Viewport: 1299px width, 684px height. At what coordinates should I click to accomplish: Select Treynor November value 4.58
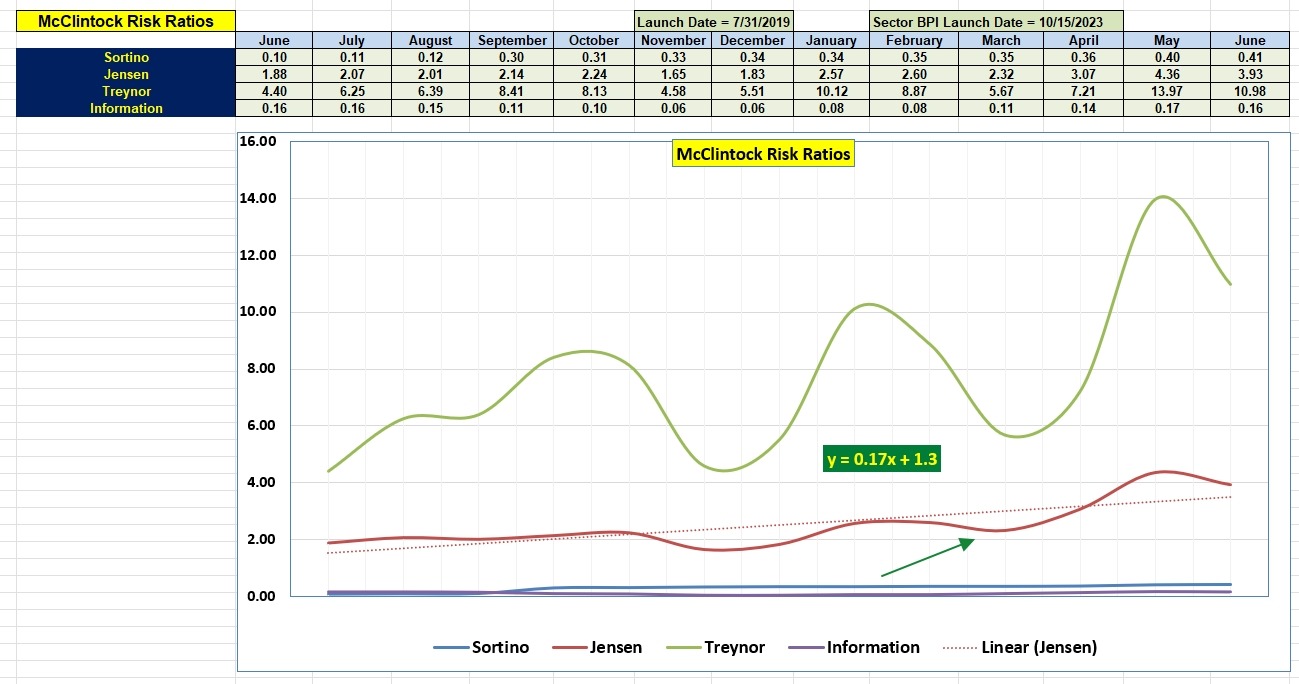[x=672, y=91]
